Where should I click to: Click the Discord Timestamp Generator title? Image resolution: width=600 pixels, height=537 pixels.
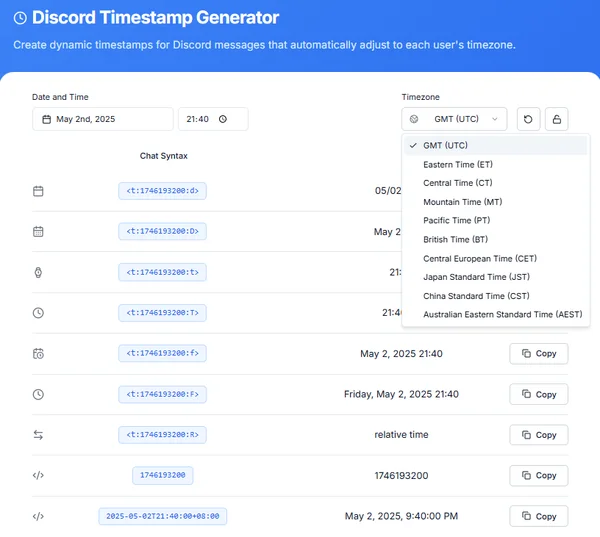[155, 18]
